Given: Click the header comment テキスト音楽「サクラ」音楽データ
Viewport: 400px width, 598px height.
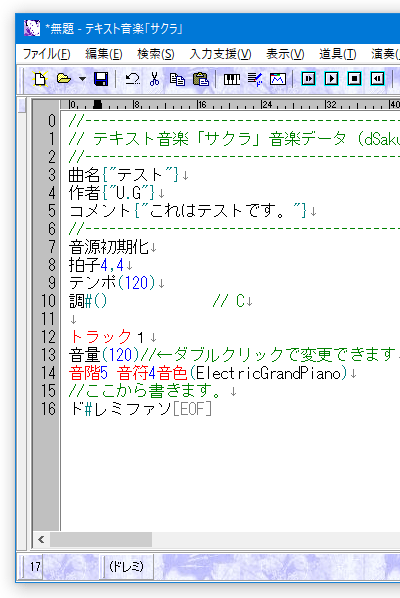Looking at the screenshot, I should coord(219,139).
